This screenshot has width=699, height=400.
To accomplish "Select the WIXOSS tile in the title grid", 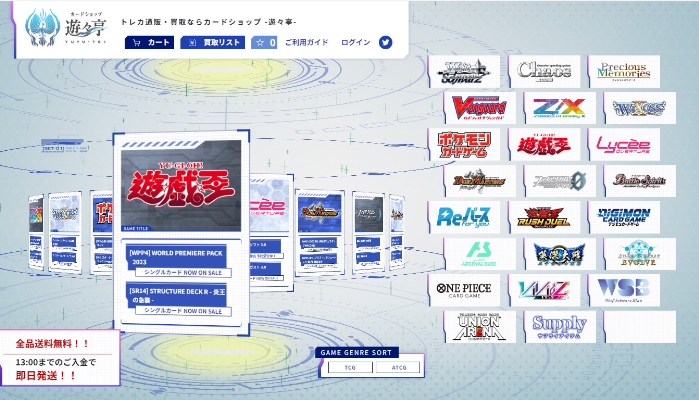I will [x=640, y=108].
